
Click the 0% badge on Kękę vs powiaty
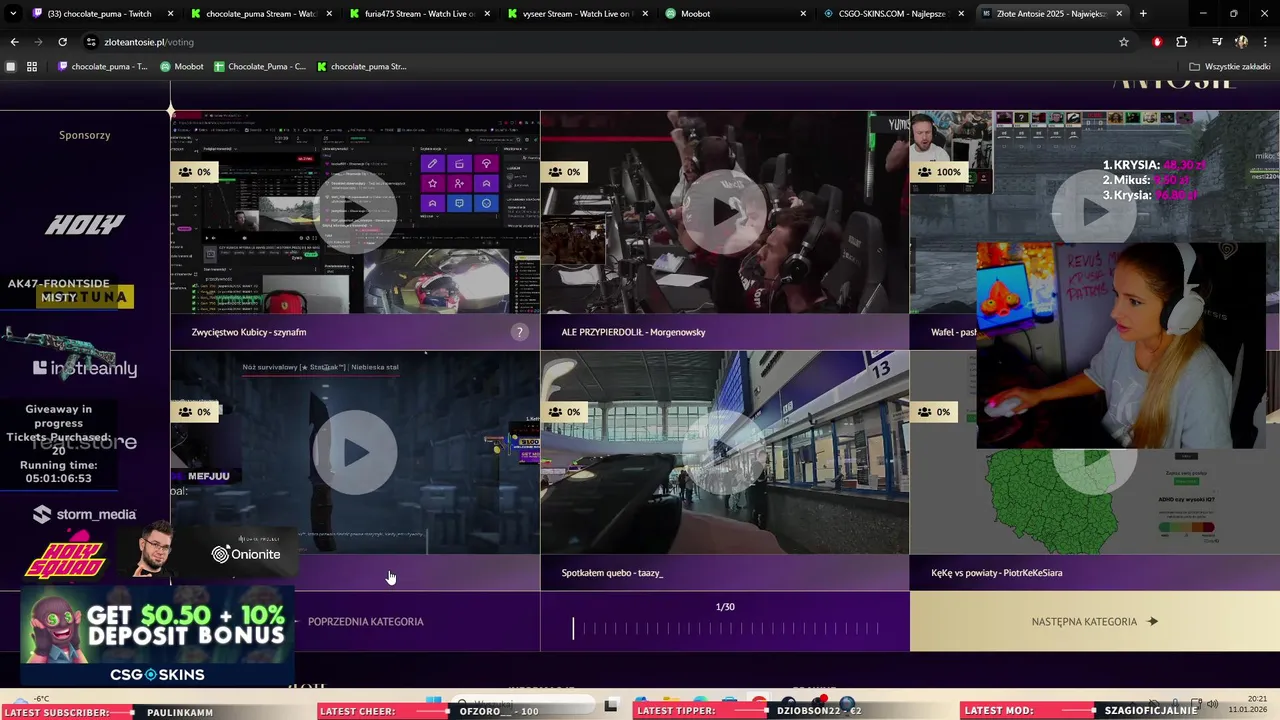(934, 412)
